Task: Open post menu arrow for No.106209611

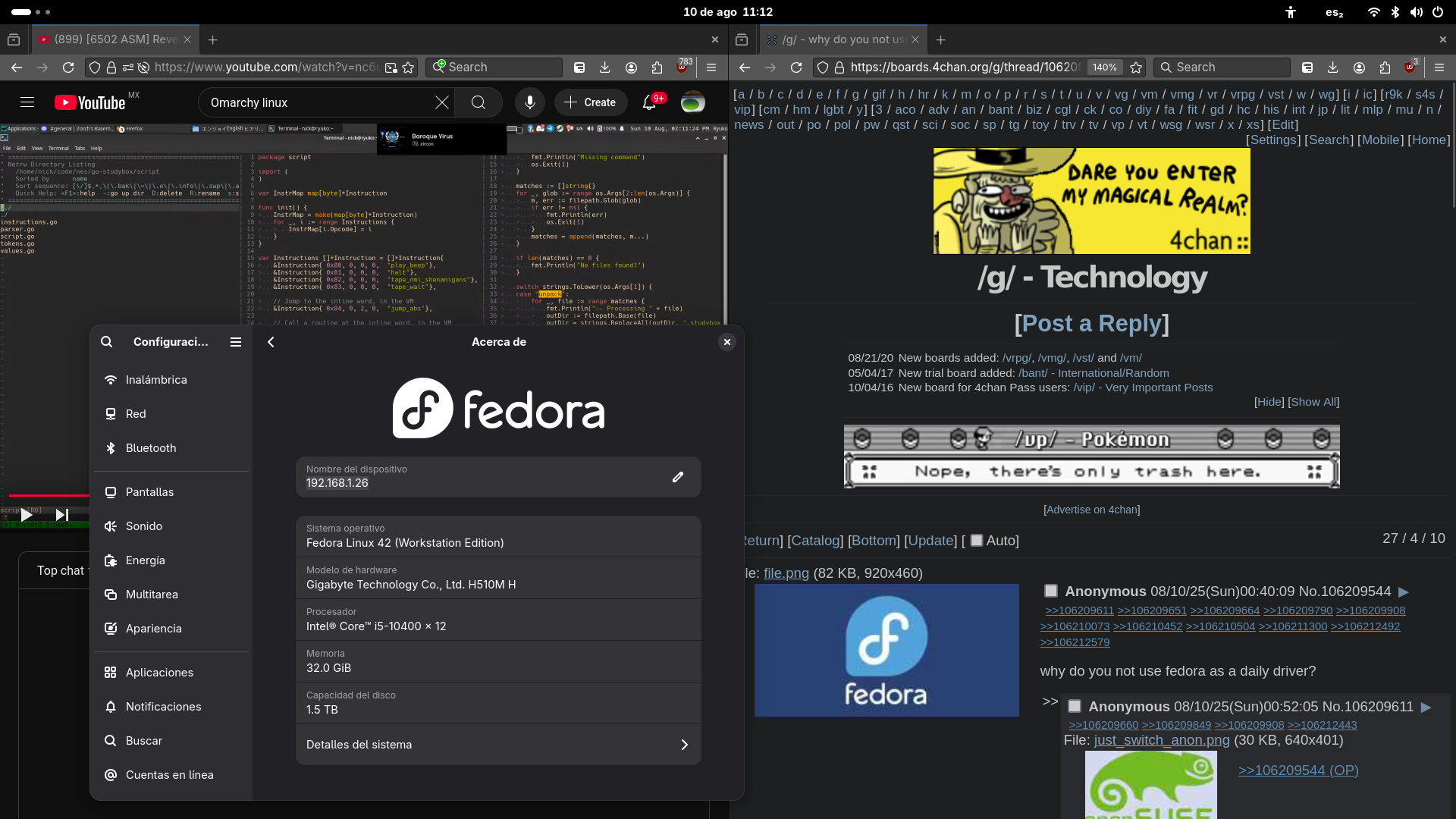Action: click(x=1426, y=707)
